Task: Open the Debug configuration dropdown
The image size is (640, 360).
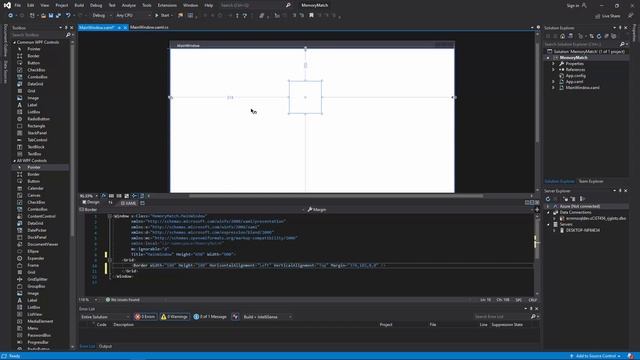Action: coord(102,16)
